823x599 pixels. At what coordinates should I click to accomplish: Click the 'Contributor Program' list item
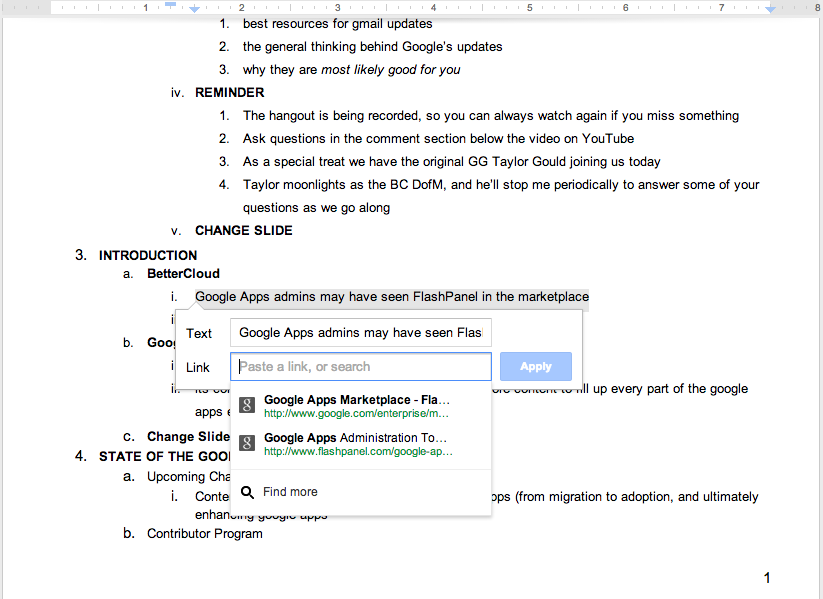point(205,534)
